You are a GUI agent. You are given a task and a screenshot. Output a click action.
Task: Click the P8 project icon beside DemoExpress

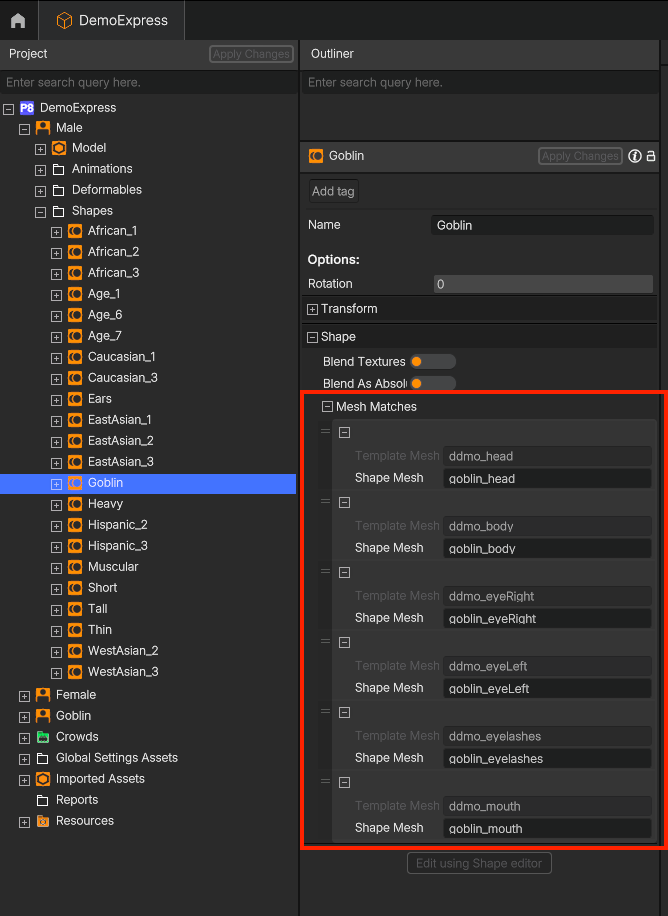[27, 108]
